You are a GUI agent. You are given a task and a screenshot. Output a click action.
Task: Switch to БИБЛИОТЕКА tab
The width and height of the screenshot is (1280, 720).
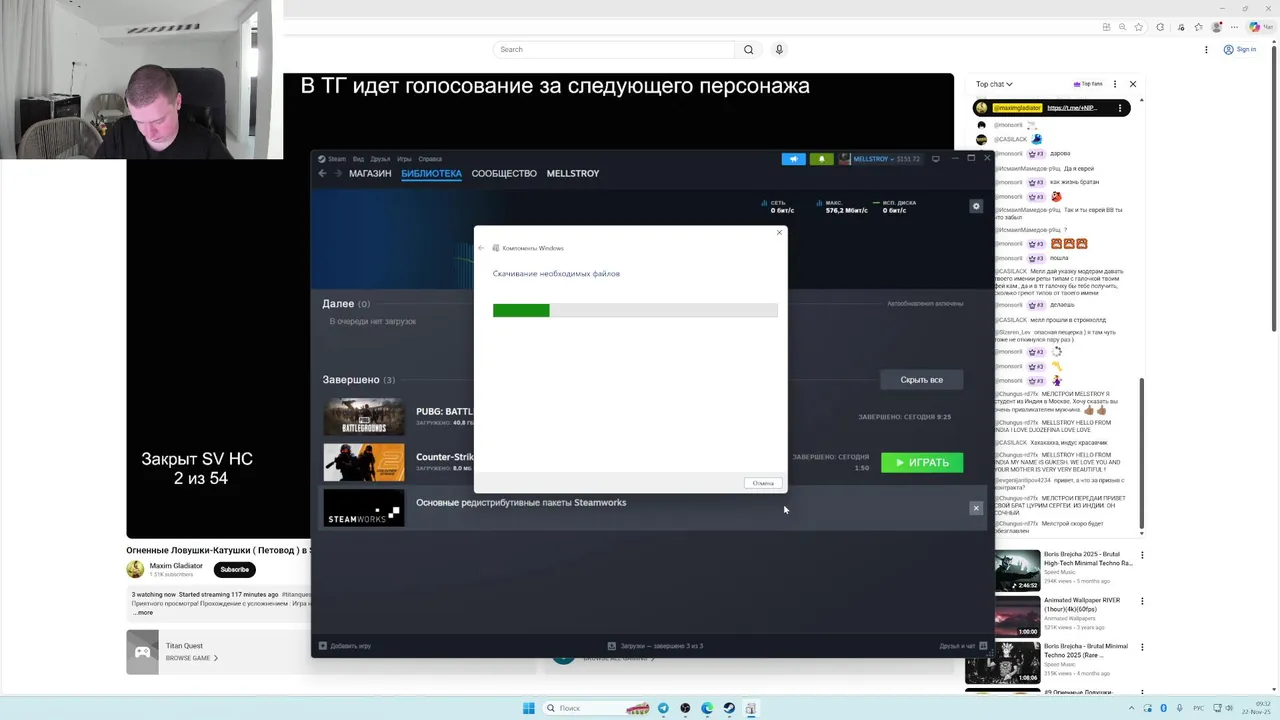tap(431, 173)
